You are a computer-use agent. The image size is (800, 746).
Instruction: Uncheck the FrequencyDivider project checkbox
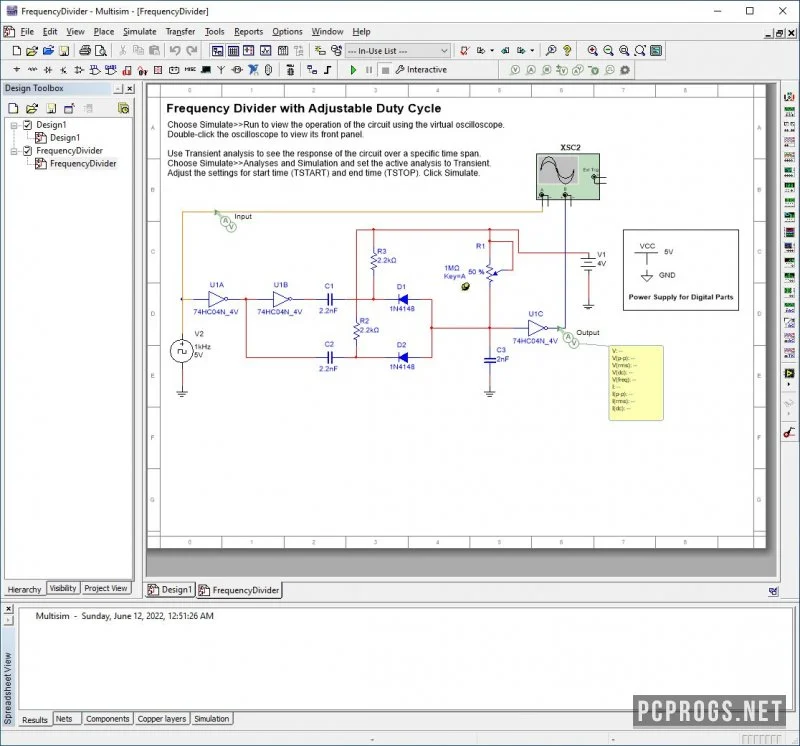(x=28, y=151)
